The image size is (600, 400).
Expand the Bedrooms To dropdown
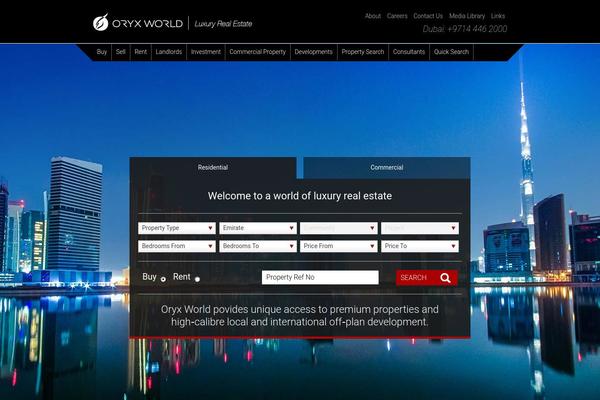click(258, 246)
